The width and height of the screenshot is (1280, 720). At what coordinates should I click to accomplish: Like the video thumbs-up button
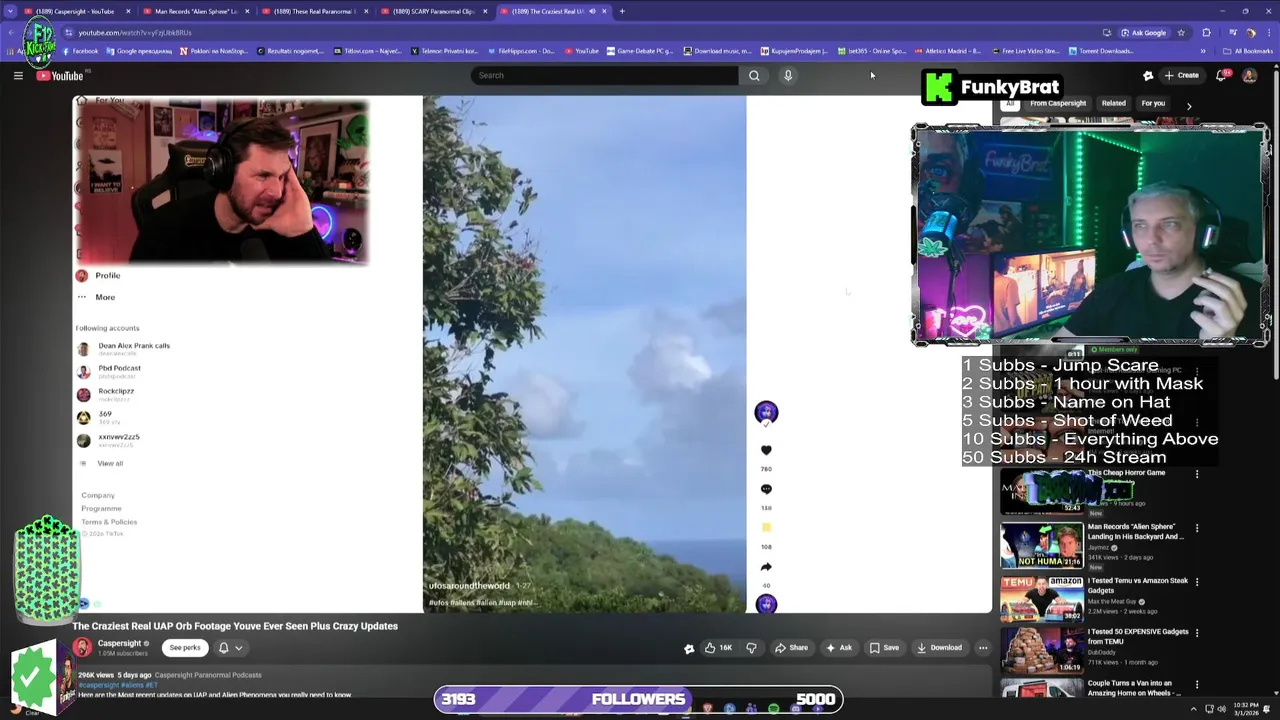click(719, 647)
